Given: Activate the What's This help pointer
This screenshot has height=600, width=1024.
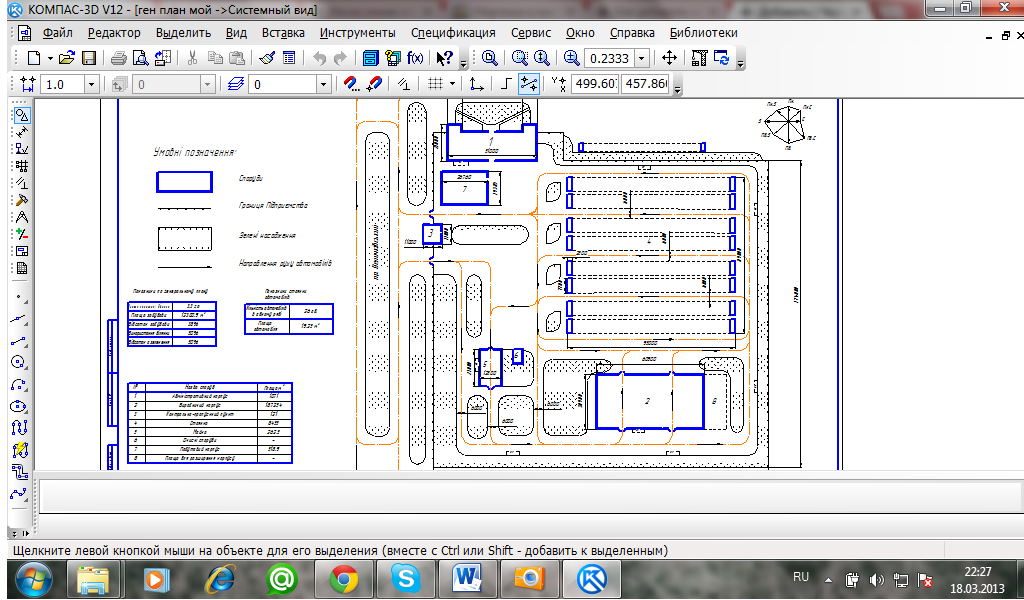Looking at the screenshot, I should point(444,58).
